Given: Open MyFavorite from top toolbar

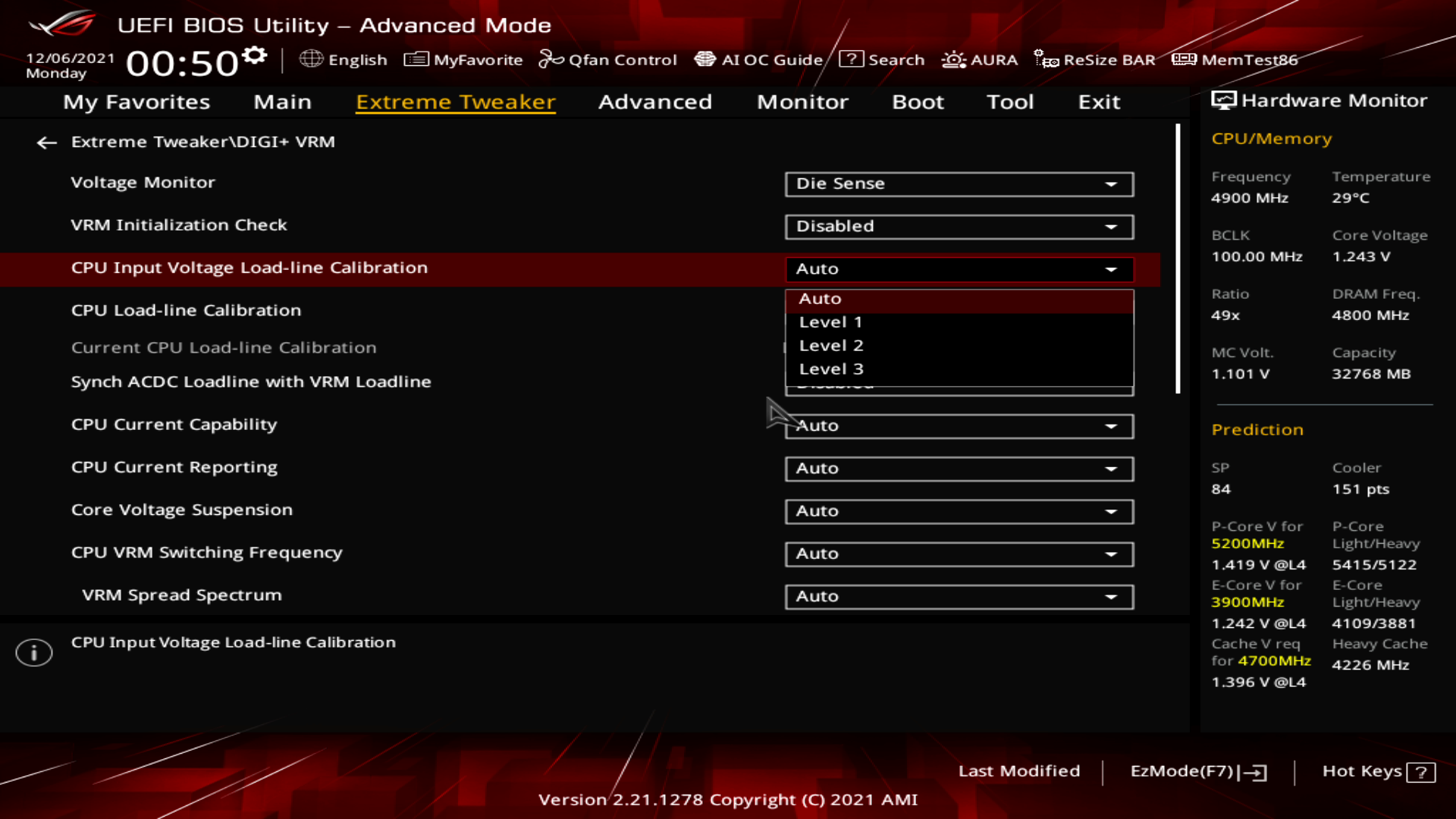Looking at the screenshot, I should click(x=463, y=59).
